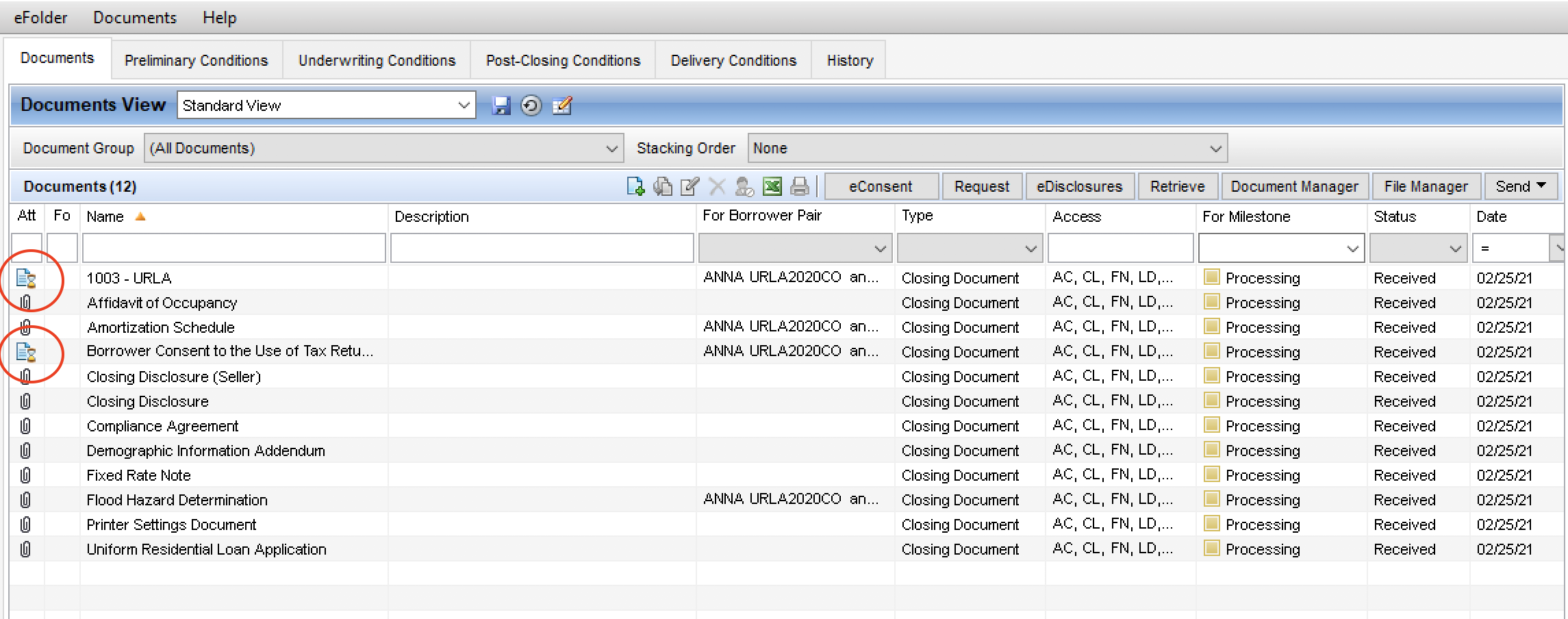This screenshot has width=1568, height=619.
Task: Expand the Documents View Standard View dropdown
Action: click(x=463, y=105)
